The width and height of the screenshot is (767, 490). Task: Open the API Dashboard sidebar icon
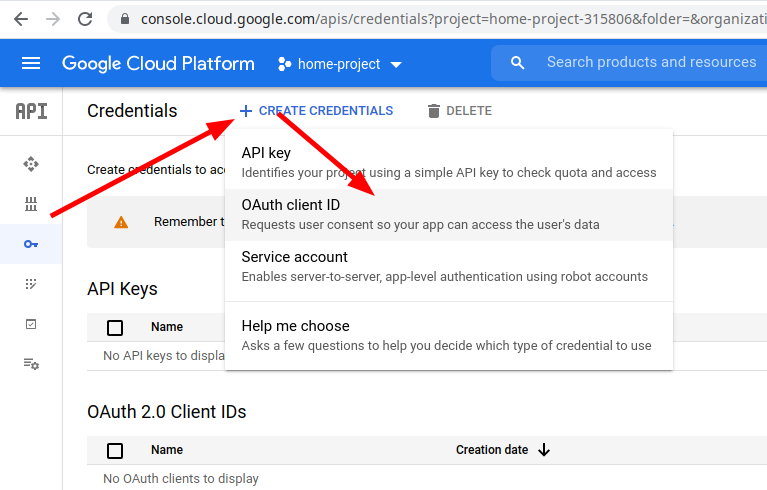[31, 164]
